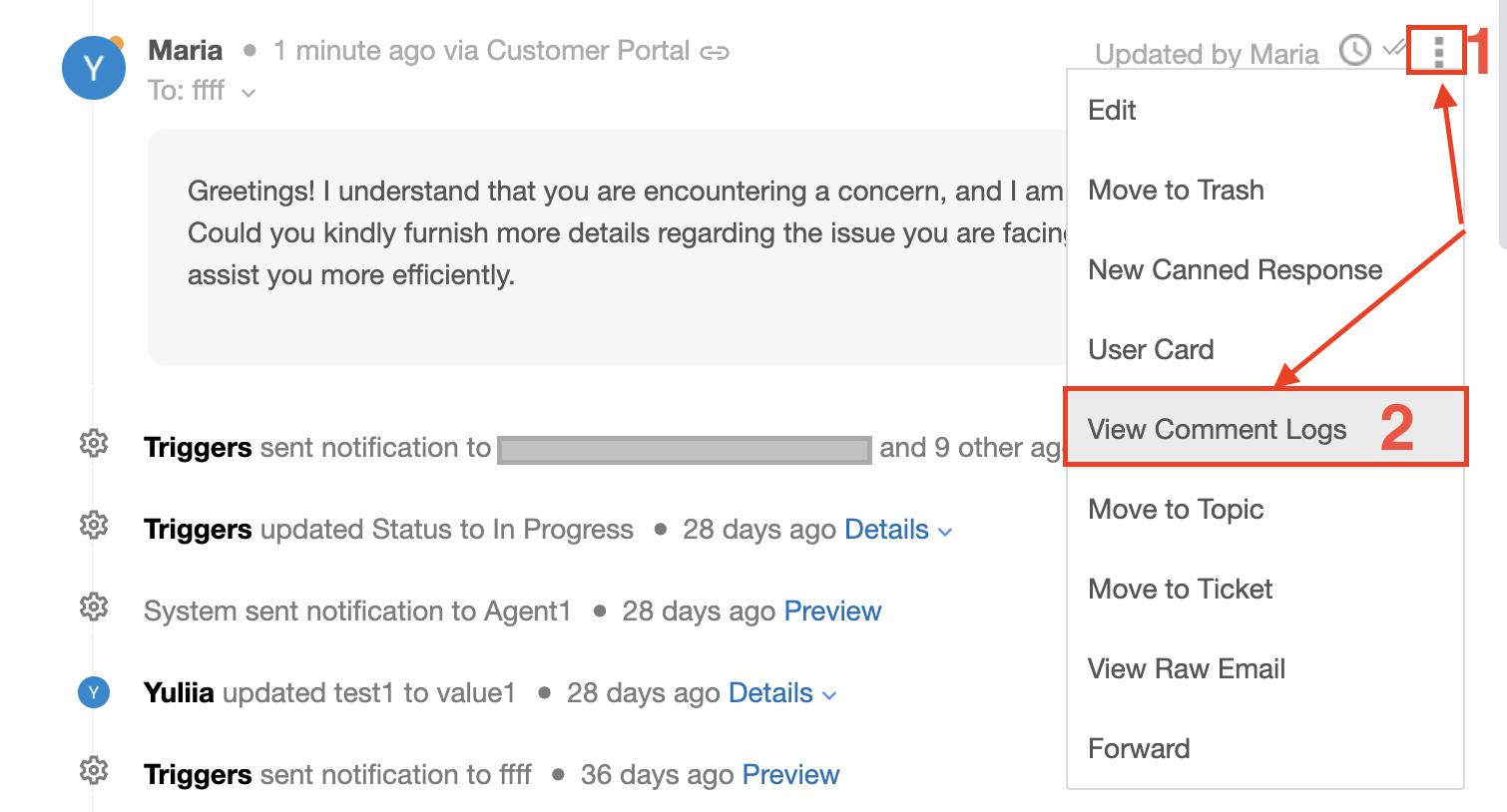Expand the To: ffff recipients chevron
The height and width of the screenshot is (812, 1507).
pyautogui.click(x=249, y=93)
